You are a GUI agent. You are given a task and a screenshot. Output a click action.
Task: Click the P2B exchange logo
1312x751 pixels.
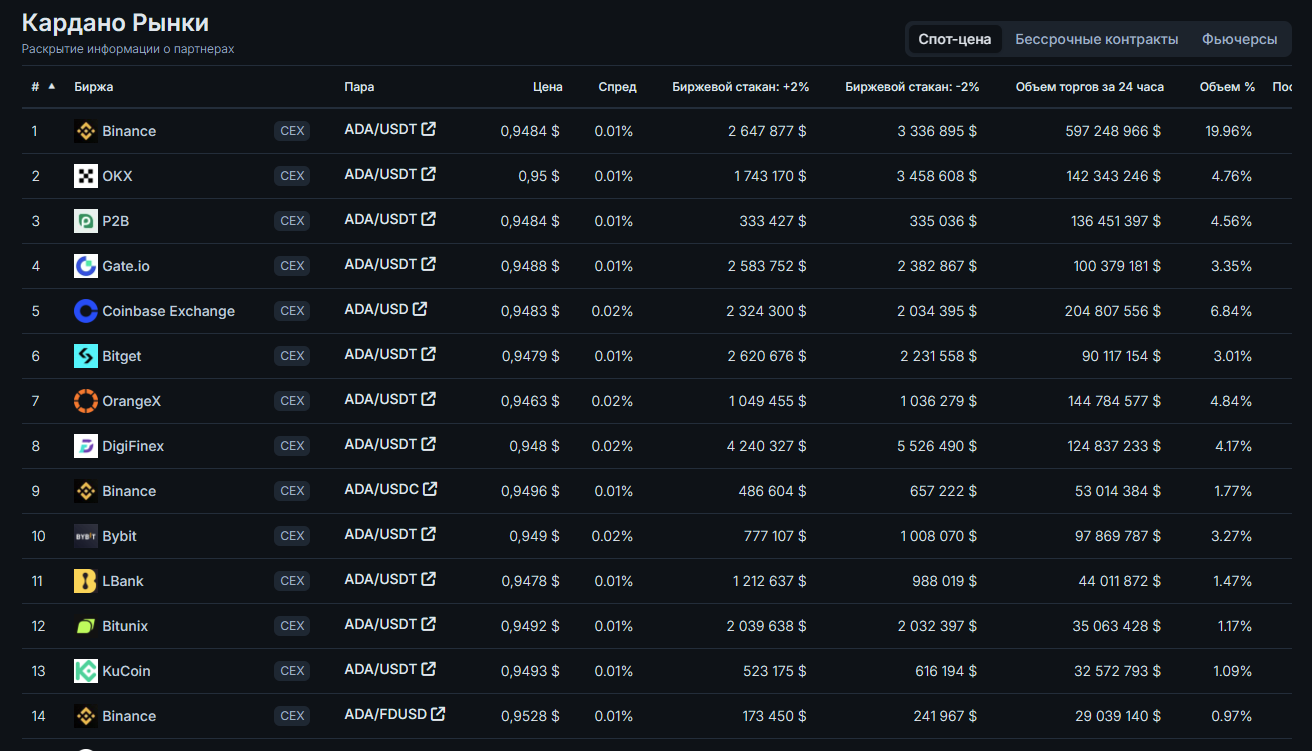tap(86, 221)
